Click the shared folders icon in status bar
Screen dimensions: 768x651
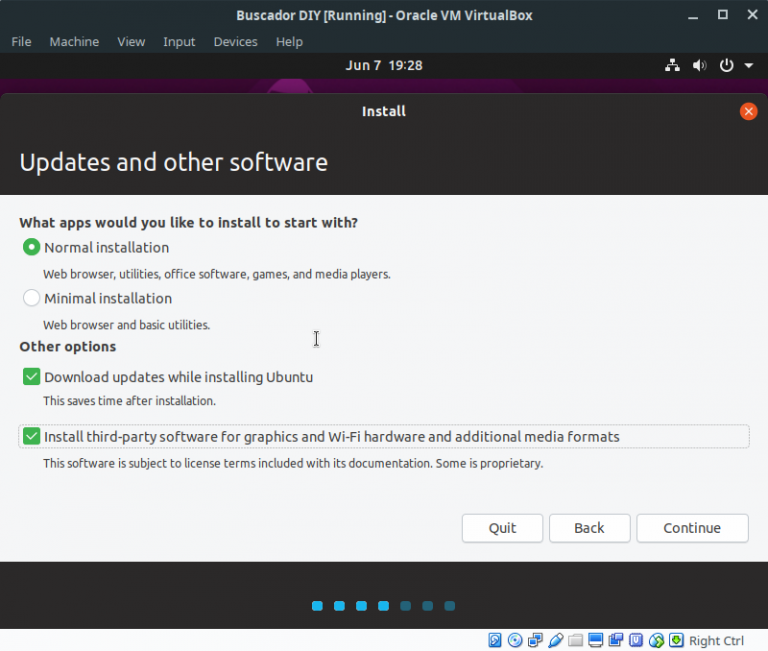pyautogui.click(x=575, y=640)
